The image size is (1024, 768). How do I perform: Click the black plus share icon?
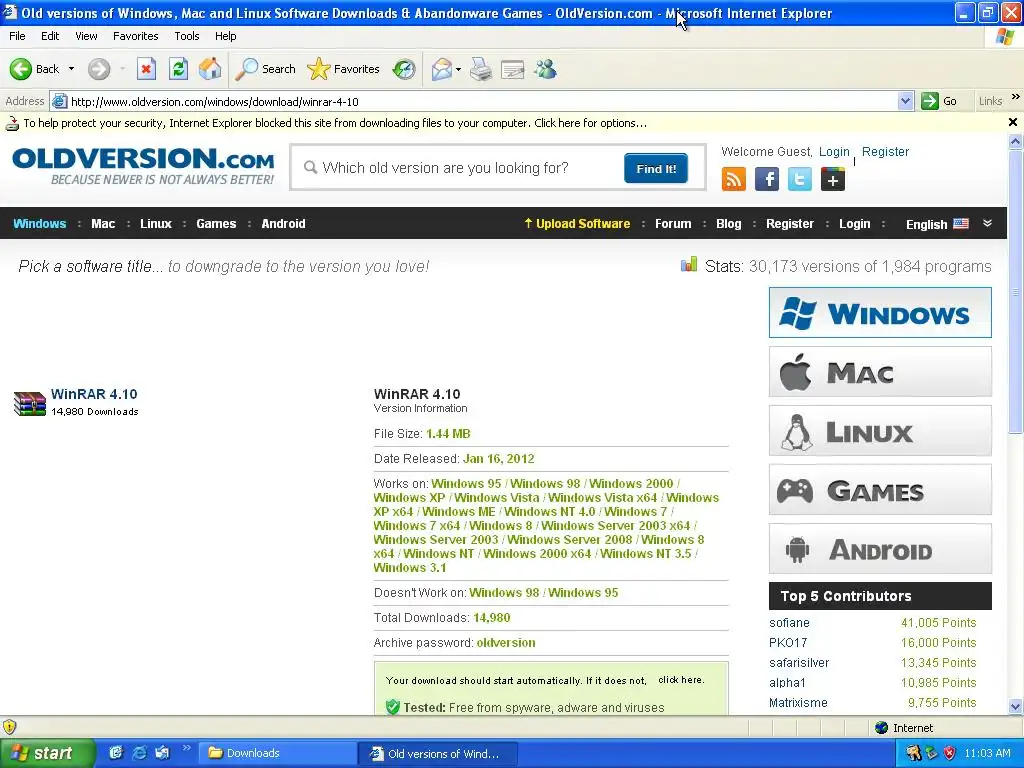pos(833,179)
